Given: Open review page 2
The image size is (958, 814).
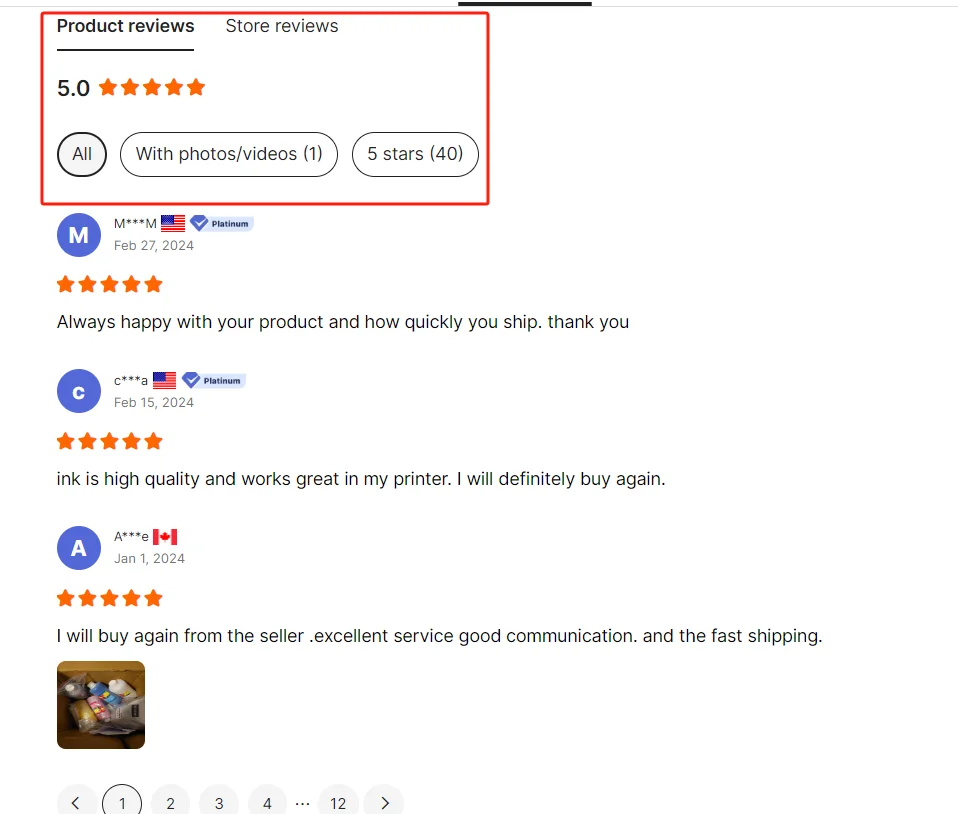Looking at the screenshot, I should point(170,802).
